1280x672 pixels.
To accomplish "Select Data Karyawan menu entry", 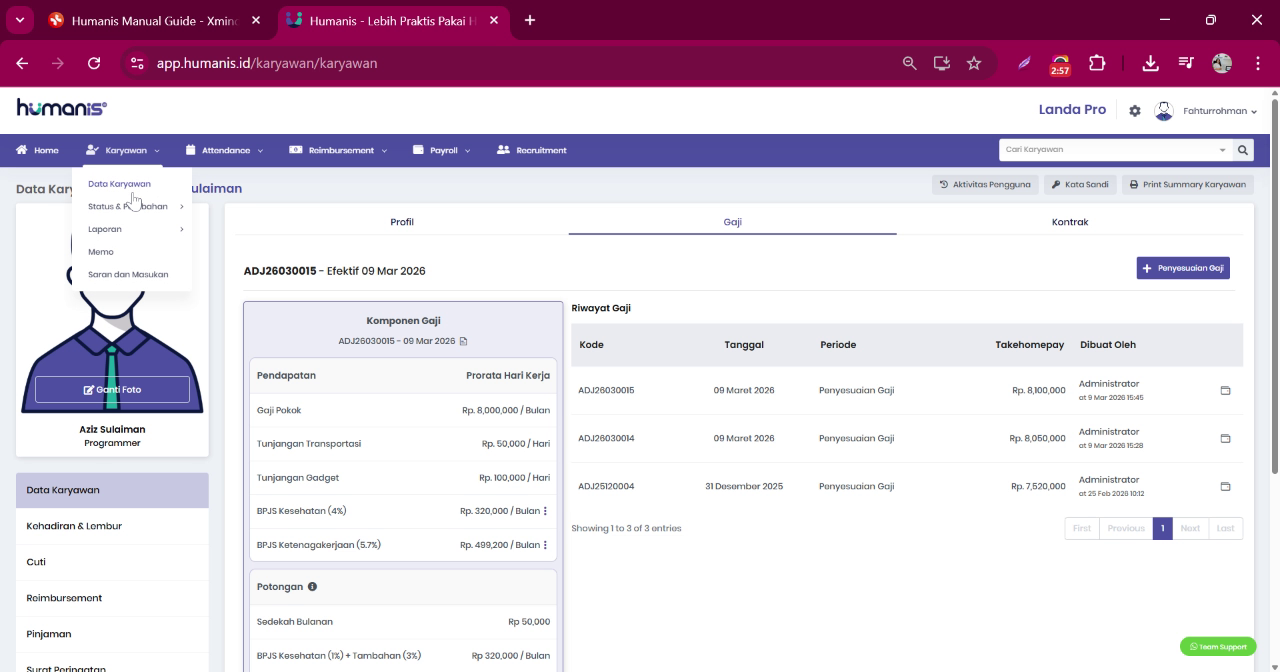I will click(119, 184).
